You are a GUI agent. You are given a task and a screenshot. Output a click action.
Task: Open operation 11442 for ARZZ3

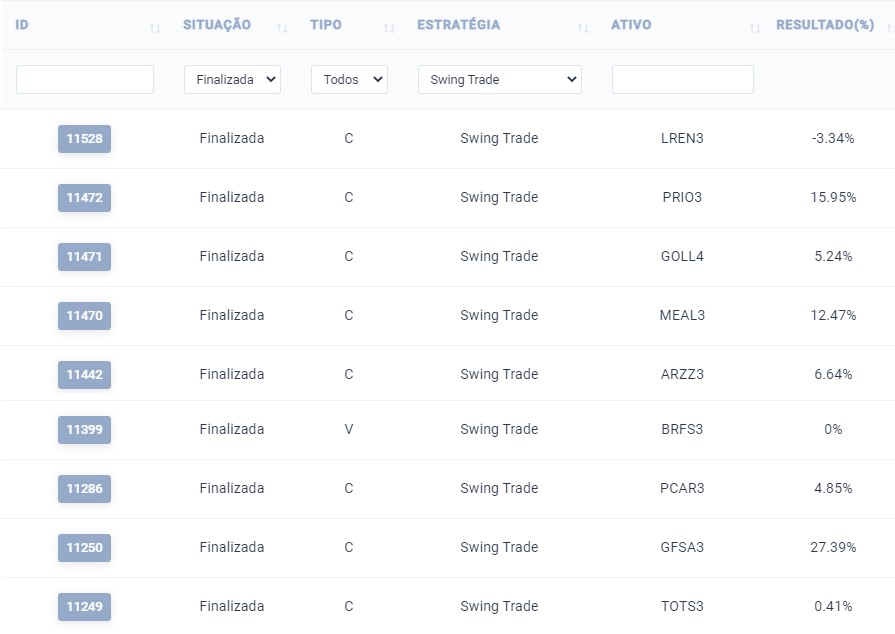pyautogui.click(x=84, y=375)
